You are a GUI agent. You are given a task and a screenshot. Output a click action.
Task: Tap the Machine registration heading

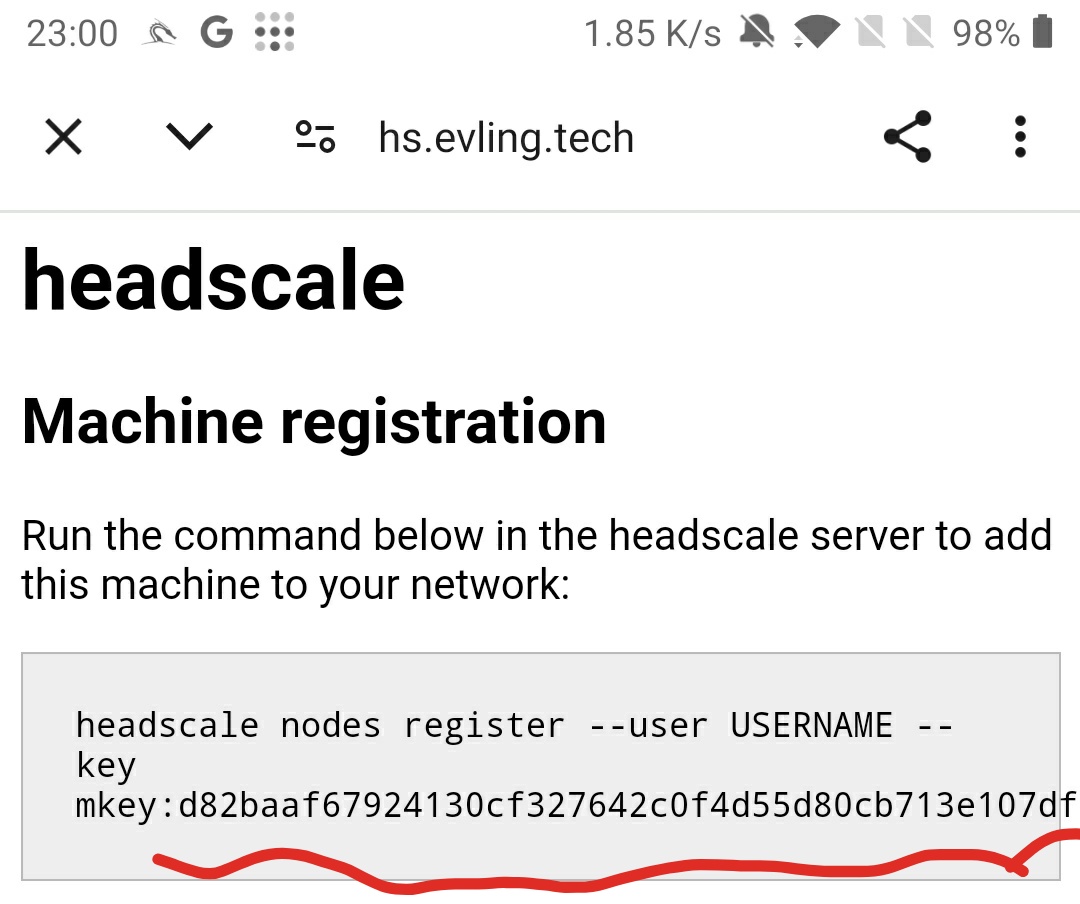314,422
